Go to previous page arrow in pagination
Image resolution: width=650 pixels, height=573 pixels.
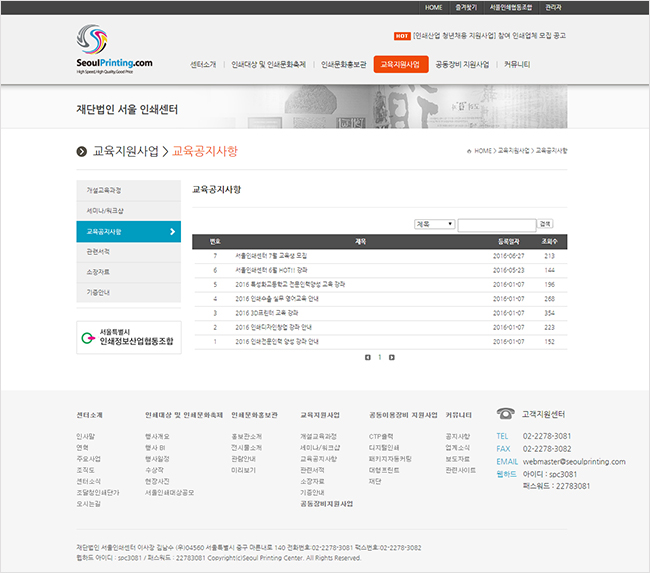coord(368,357)
